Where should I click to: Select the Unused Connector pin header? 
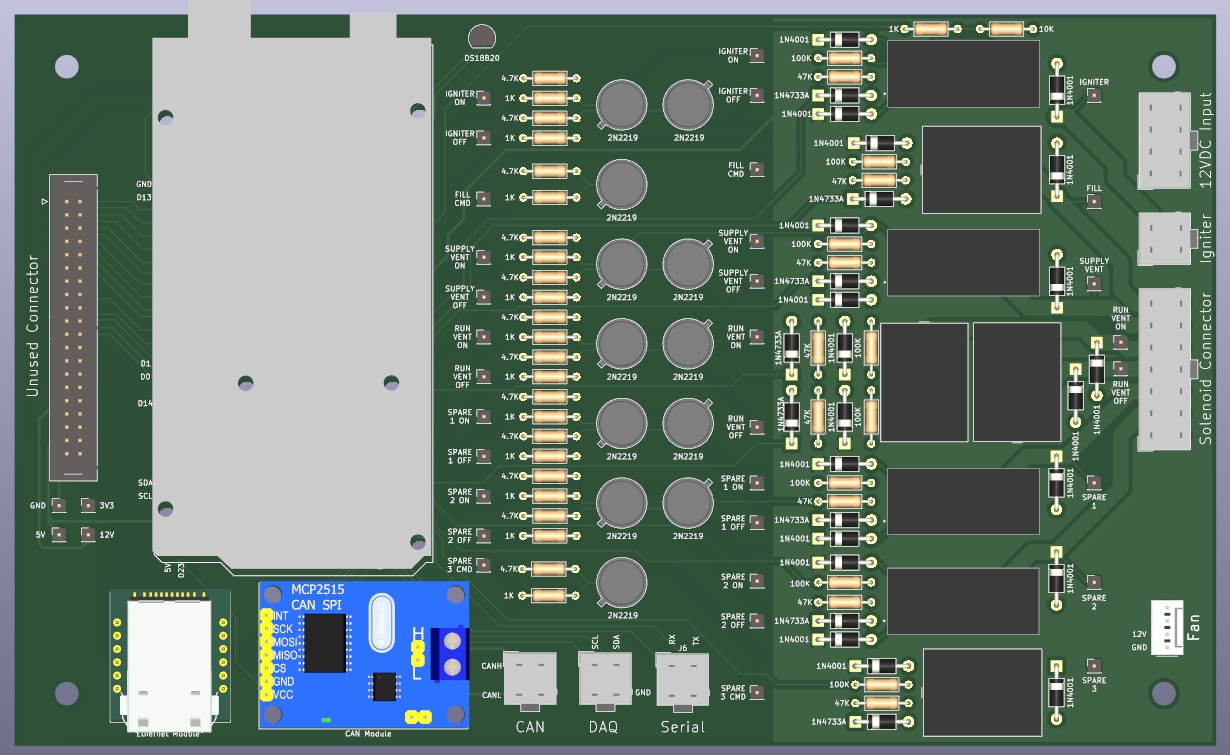[73, 325]
